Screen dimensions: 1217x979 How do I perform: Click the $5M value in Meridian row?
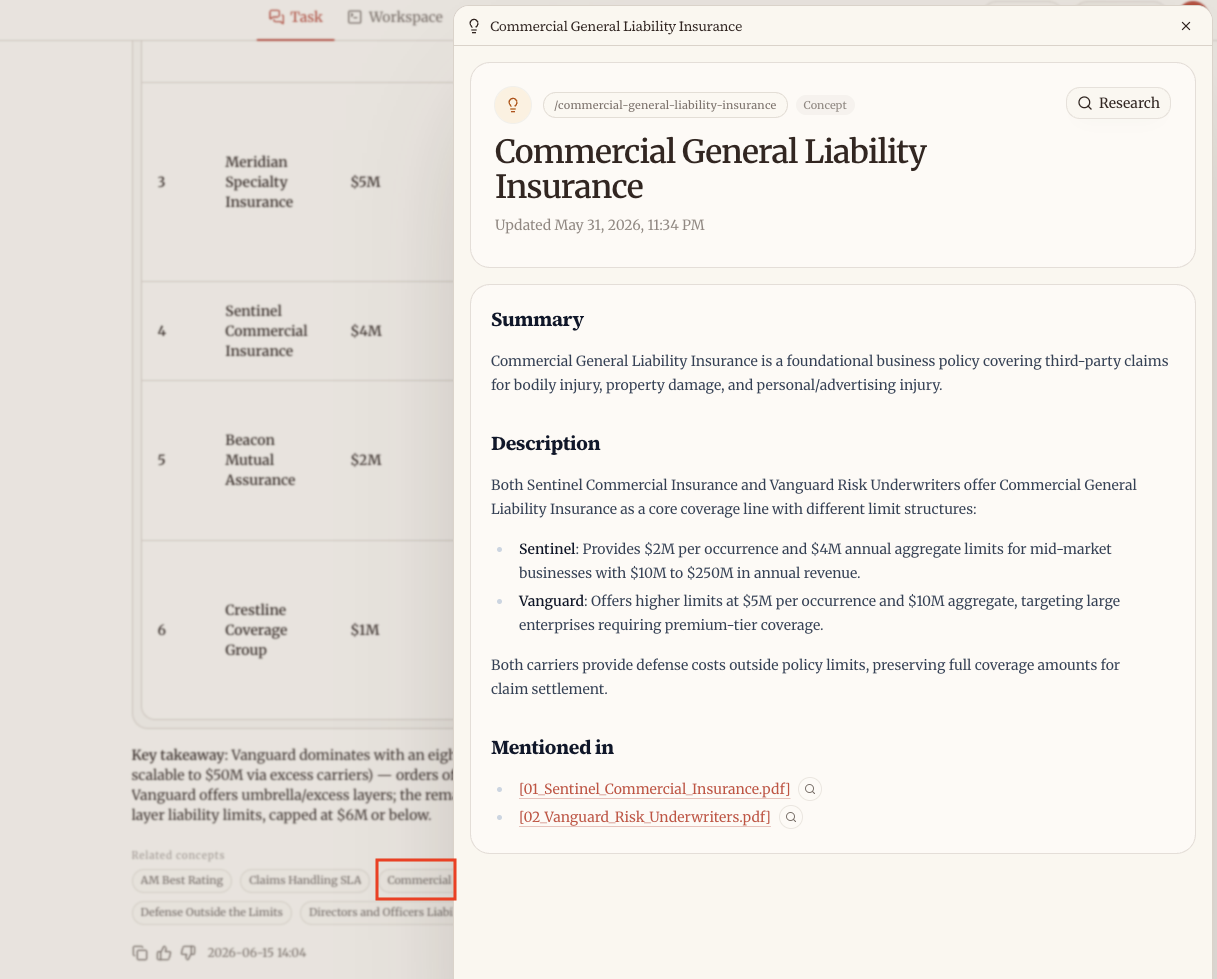point(365,182)
